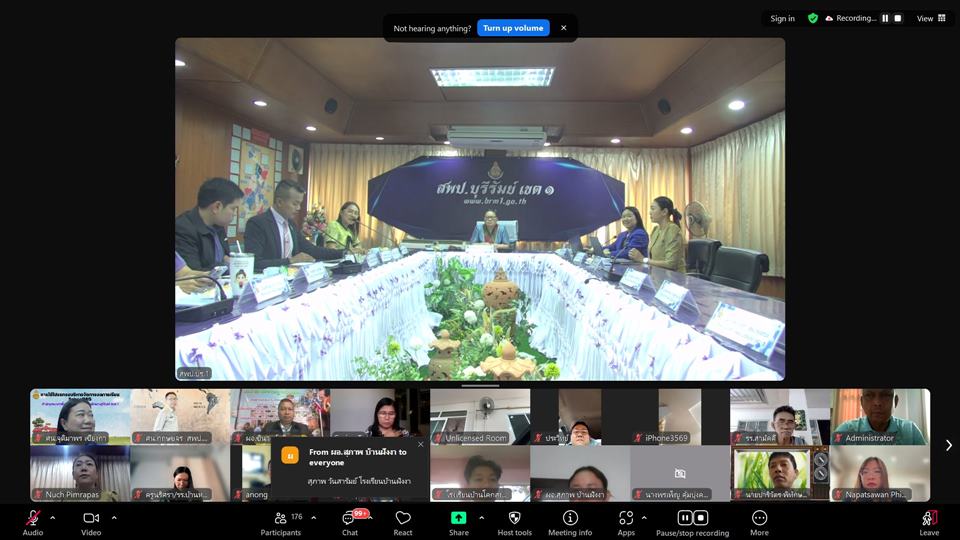Toggle the Video camera icon

(91, 518)
